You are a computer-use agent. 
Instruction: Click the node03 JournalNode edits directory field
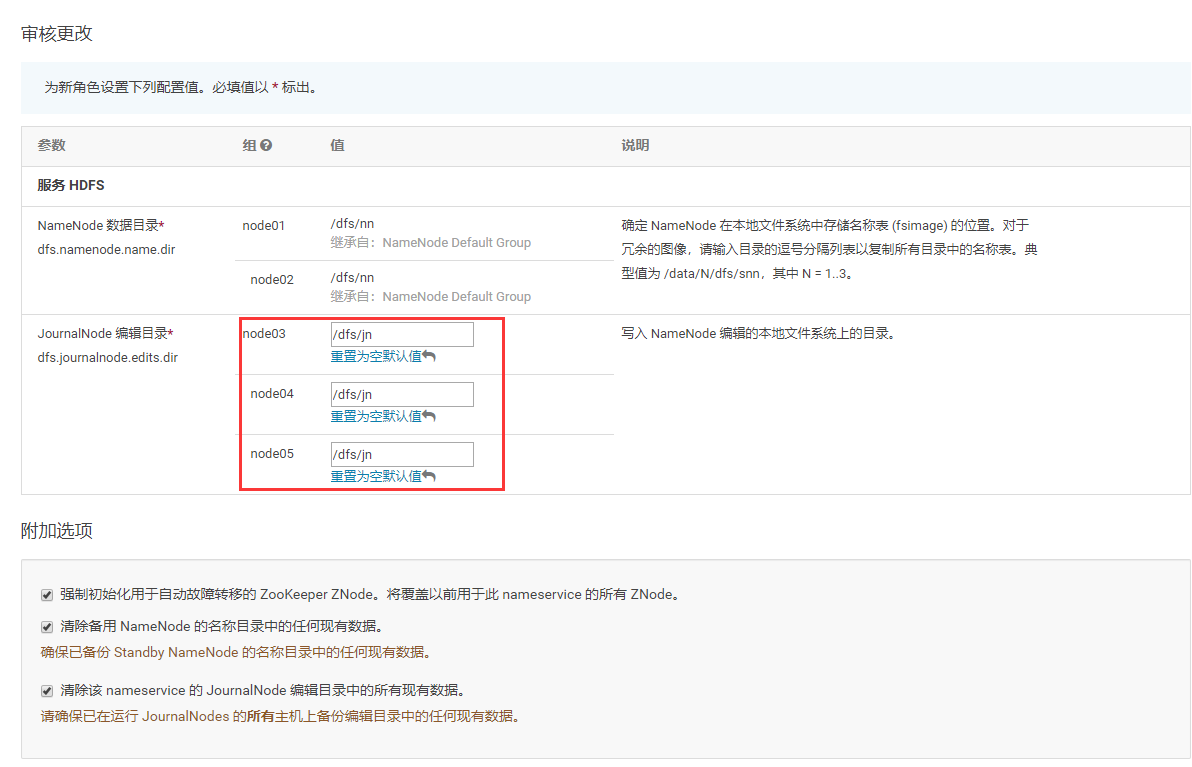[x=402, y=334]
